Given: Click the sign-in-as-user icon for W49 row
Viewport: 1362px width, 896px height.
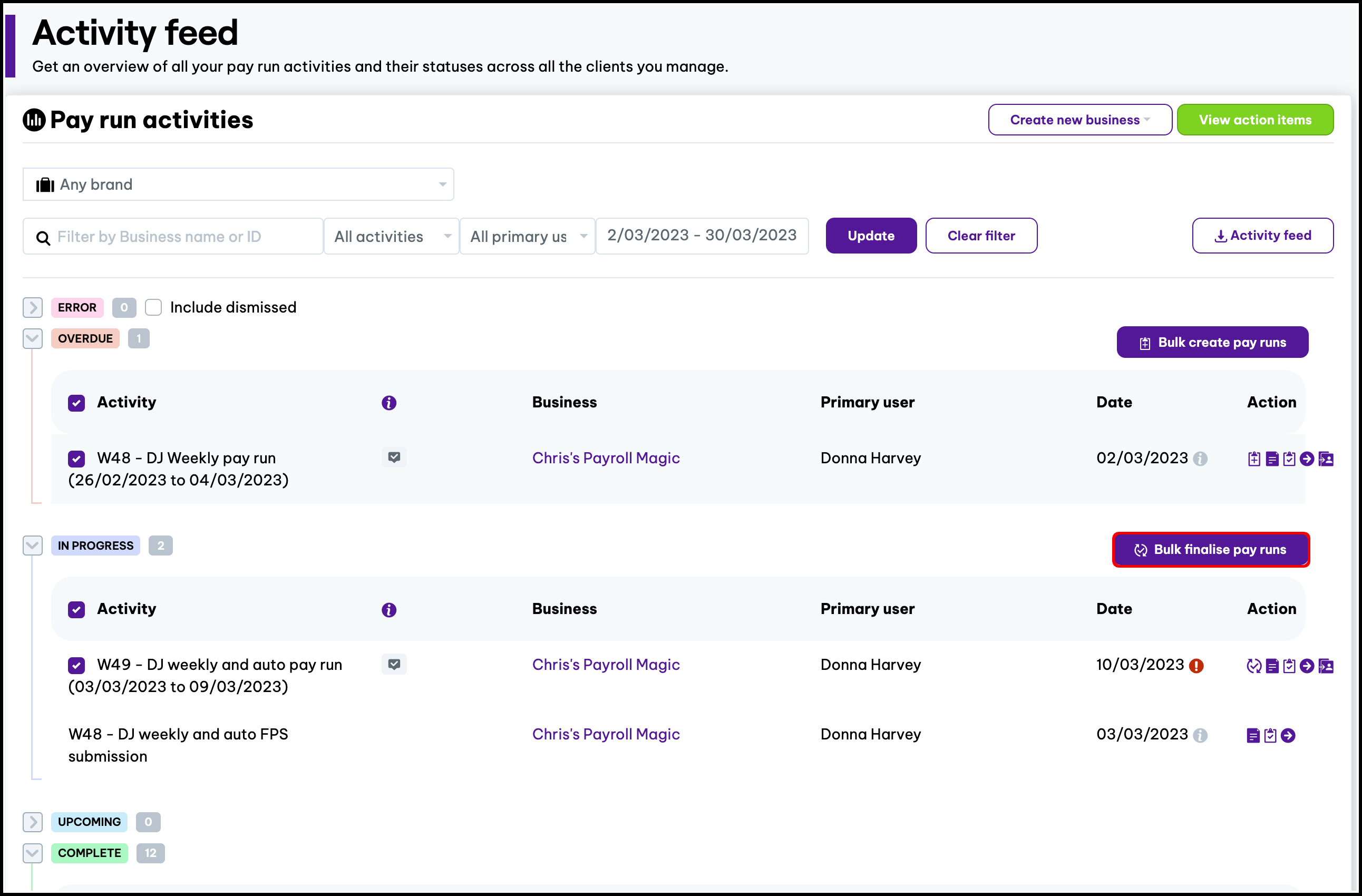Looking at the screenshot, I should point(1326,666).
